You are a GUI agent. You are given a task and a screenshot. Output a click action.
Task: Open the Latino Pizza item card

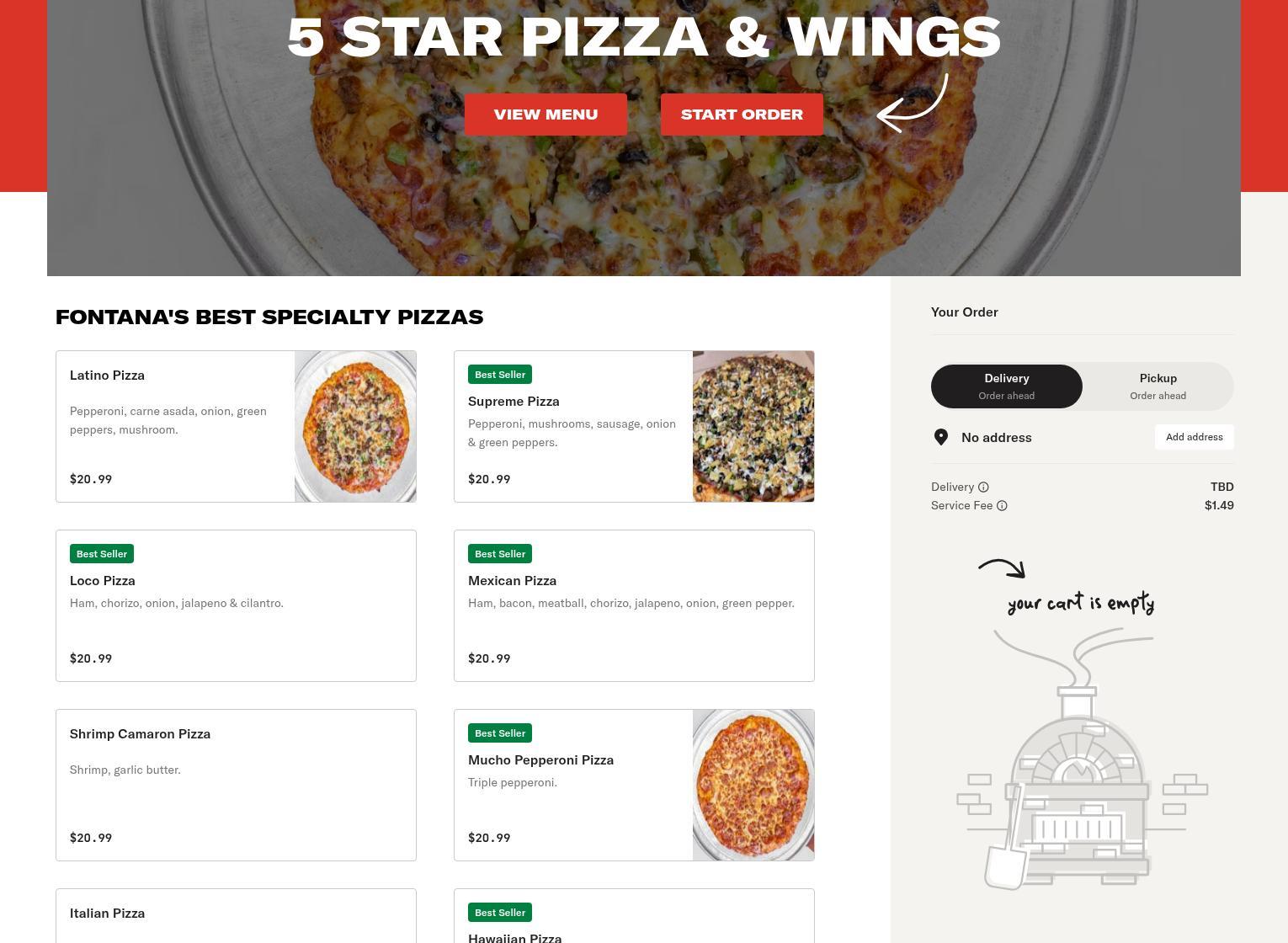pos(236,427)
